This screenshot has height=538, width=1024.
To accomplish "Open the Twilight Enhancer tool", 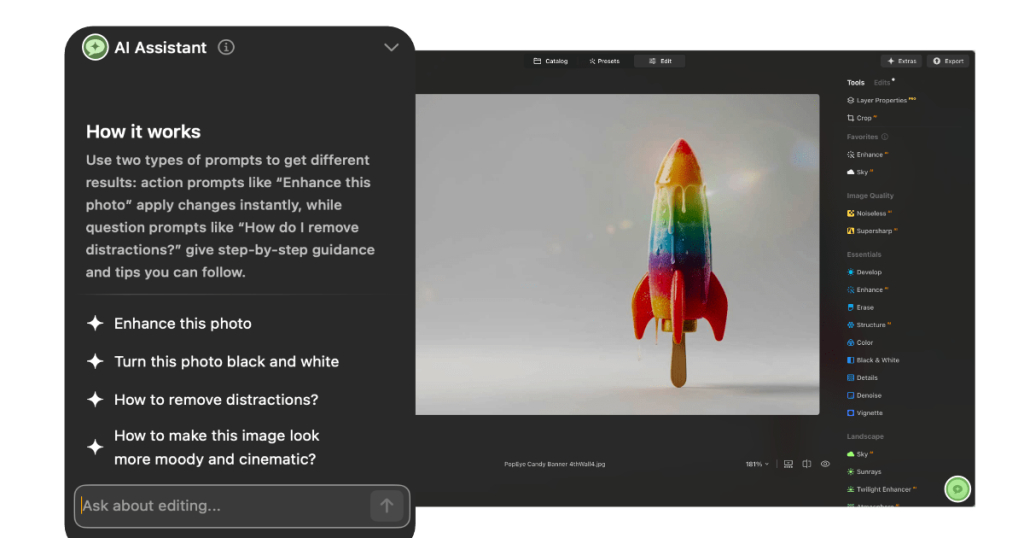I will pos(882,489).
